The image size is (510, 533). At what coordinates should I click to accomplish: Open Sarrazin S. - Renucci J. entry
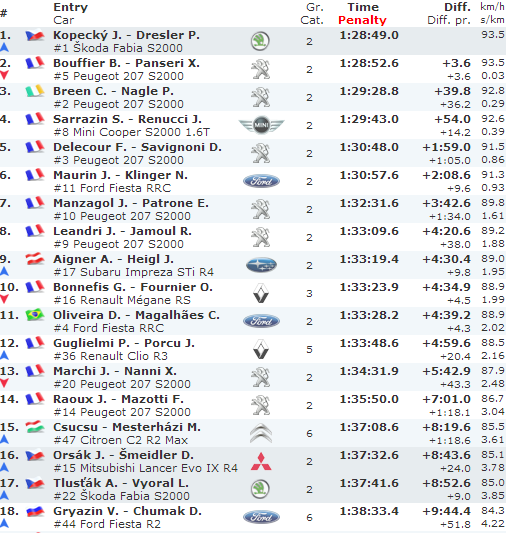[x=127, y=119]
